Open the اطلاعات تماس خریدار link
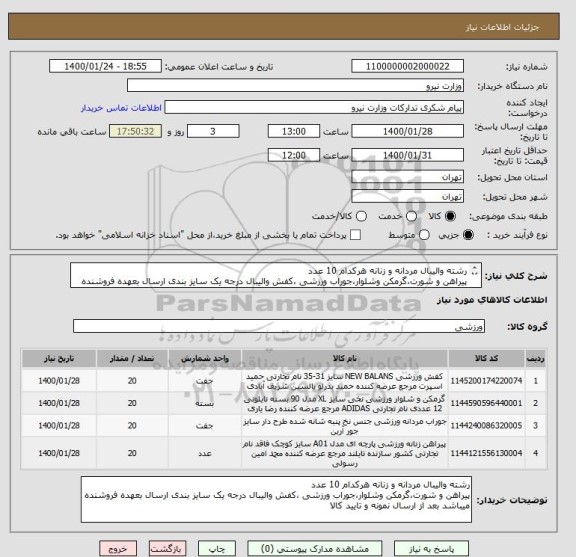The height and width of the screenshot is (557, 576). (x=121, y=108)
